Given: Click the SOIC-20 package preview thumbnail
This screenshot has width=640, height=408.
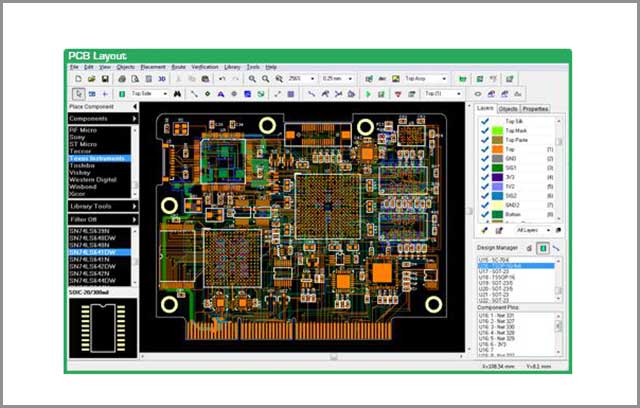Looking at the screenshot, I should [x=103, y=328].
